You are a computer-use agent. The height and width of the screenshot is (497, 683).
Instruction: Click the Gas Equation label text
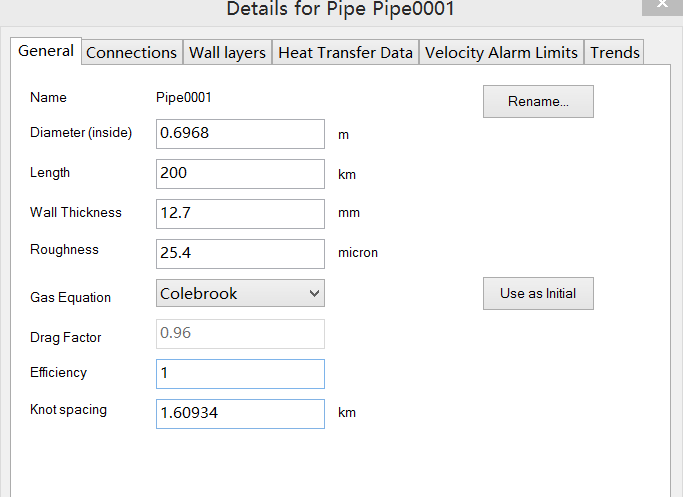pyautogui.click(x=70, y=297)
